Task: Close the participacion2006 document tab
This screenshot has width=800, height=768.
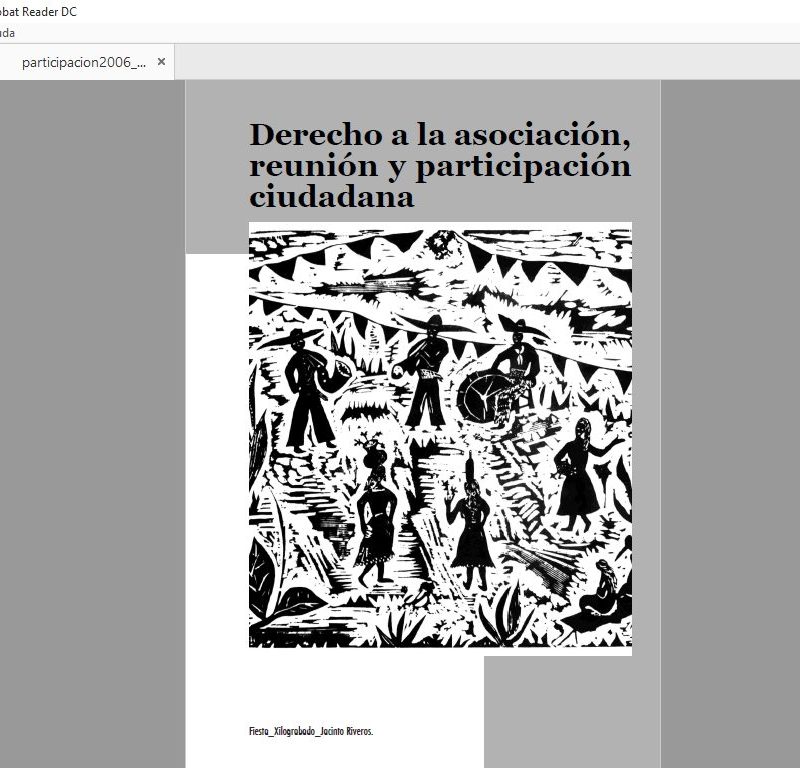Action: (x=161, y=62)
